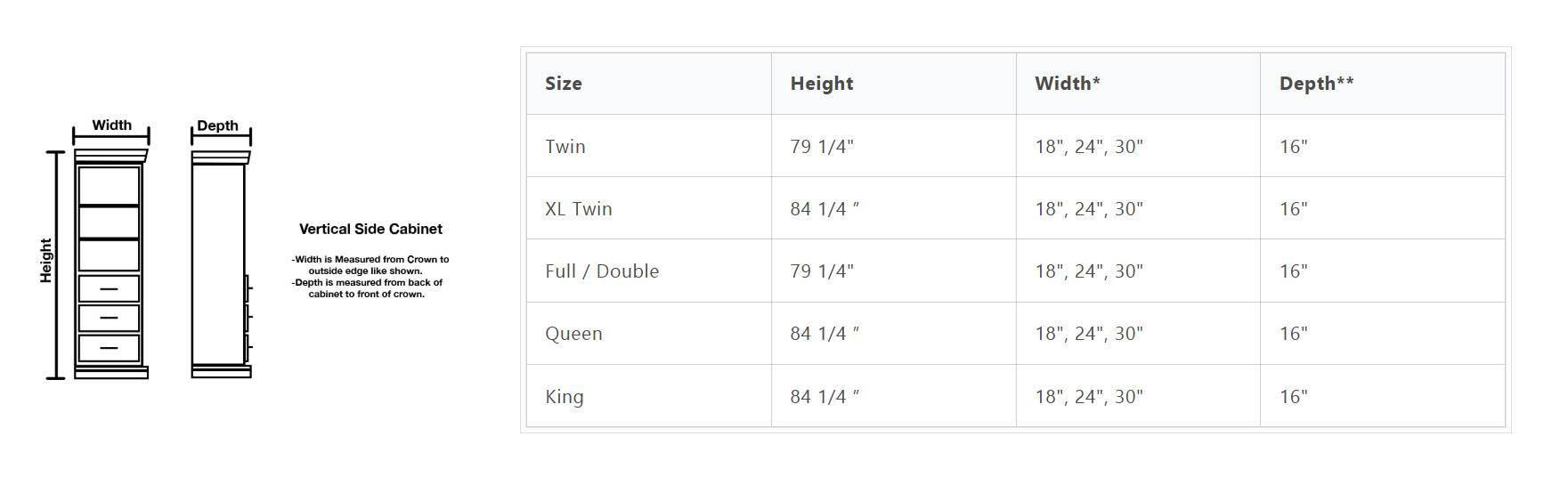This screenshot has width=1568, height=485.
Task: Click the depth measurement note text
Action: pos(368,288)
